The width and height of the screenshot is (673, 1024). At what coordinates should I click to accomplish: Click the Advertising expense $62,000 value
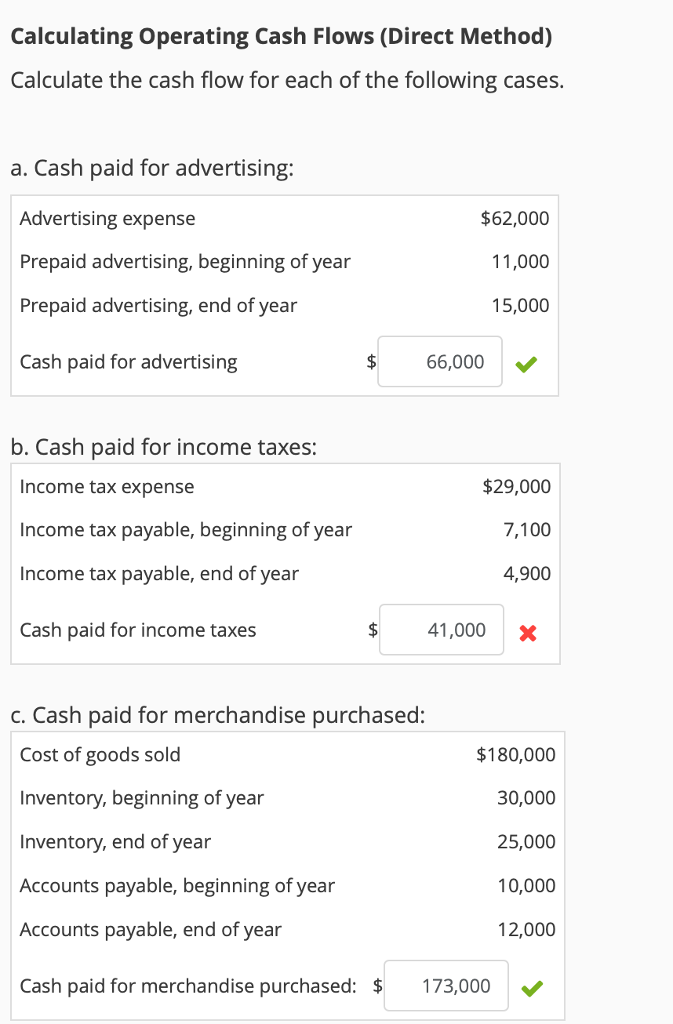click(x=515, y=218)
